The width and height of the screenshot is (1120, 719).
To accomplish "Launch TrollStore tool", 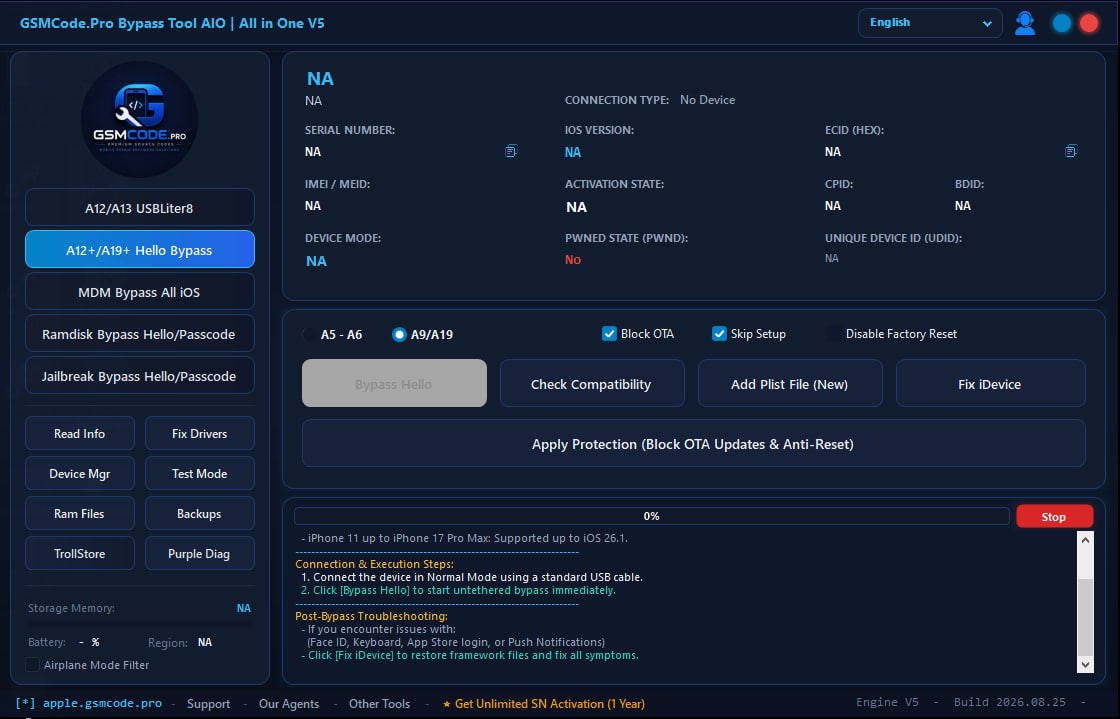I will tap(80, 553).
